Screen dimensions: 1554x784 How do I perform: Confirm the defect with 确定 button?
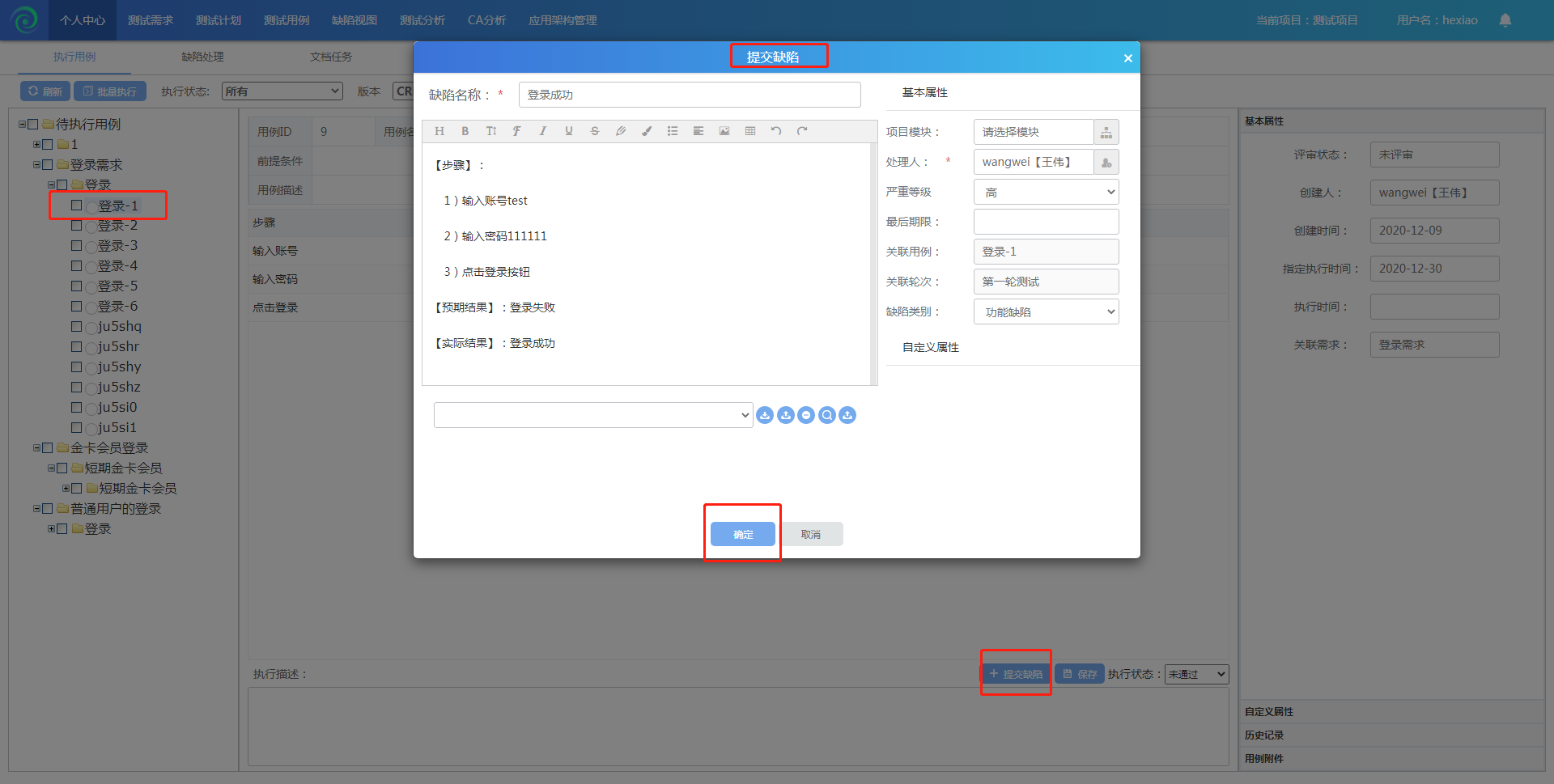click(742, 534)
